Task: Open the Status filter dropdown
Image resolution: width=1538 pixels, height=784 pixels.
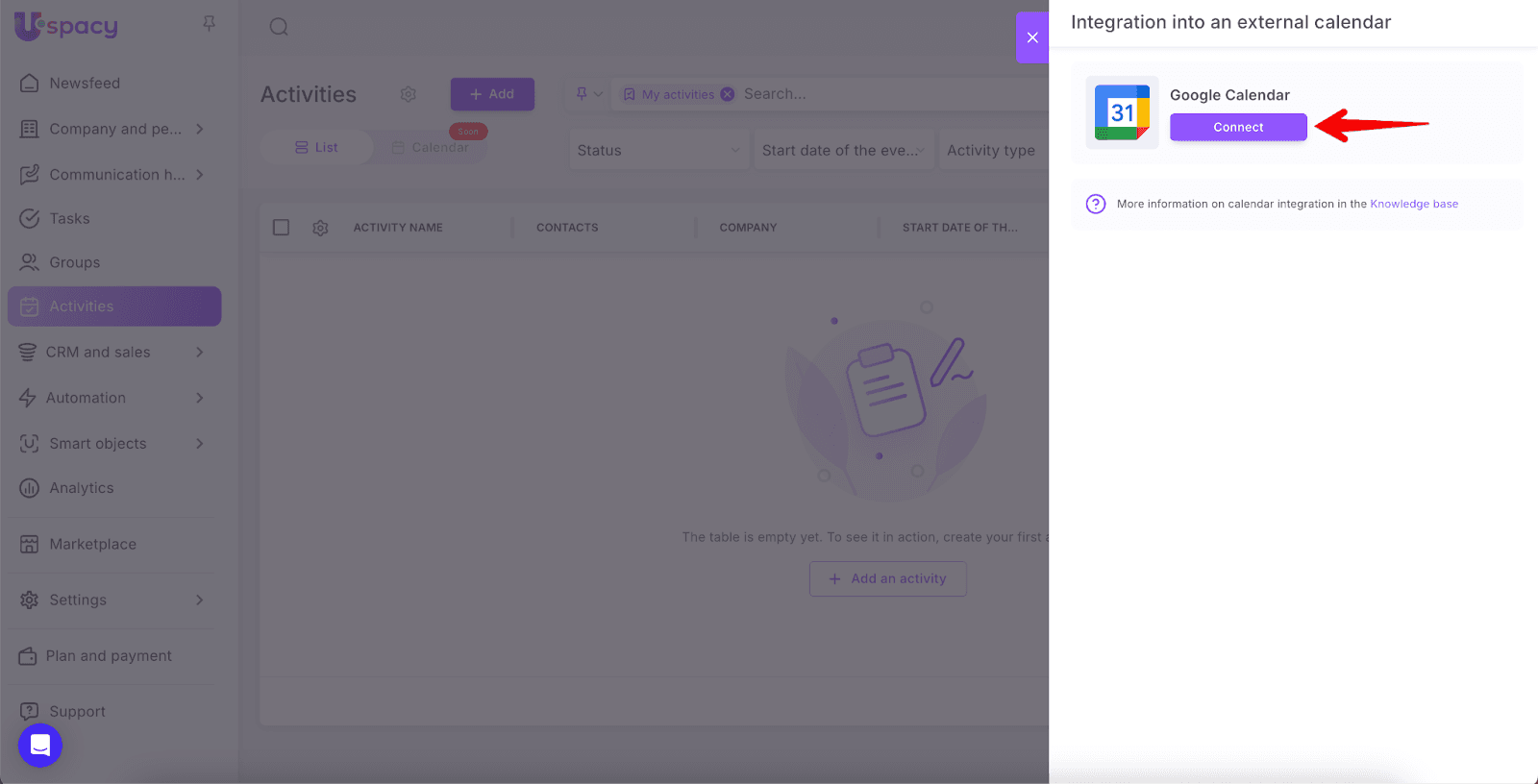Action: tap(657, 150)
